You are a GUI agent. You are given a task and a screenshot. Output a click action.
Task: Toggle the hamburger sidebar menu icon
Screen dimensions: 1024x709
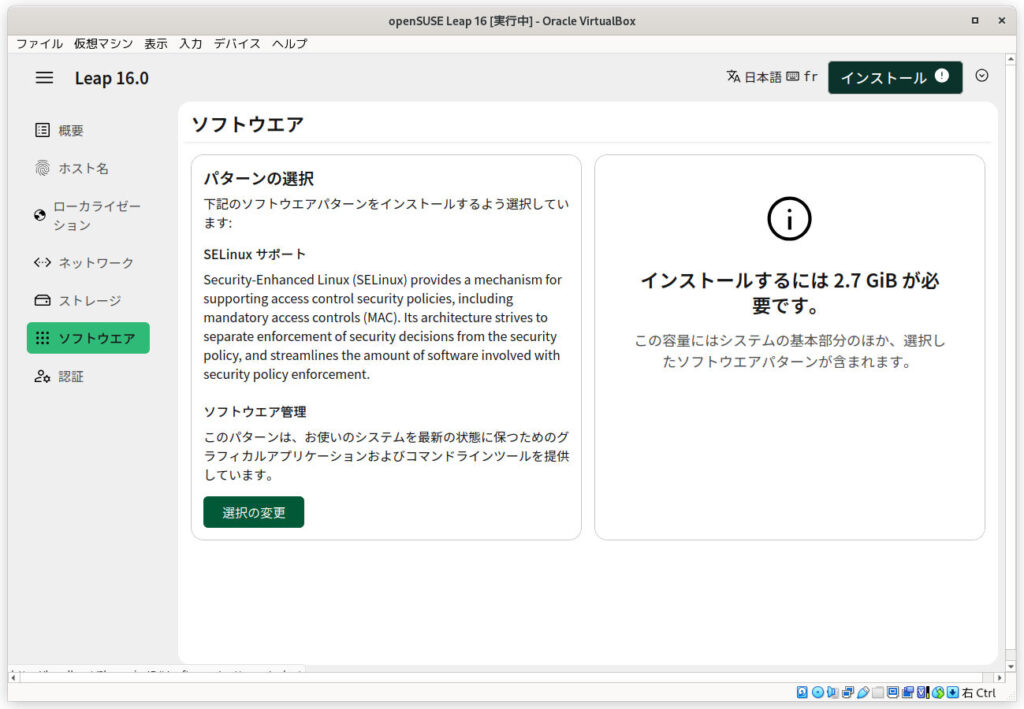tap(44, 78)
